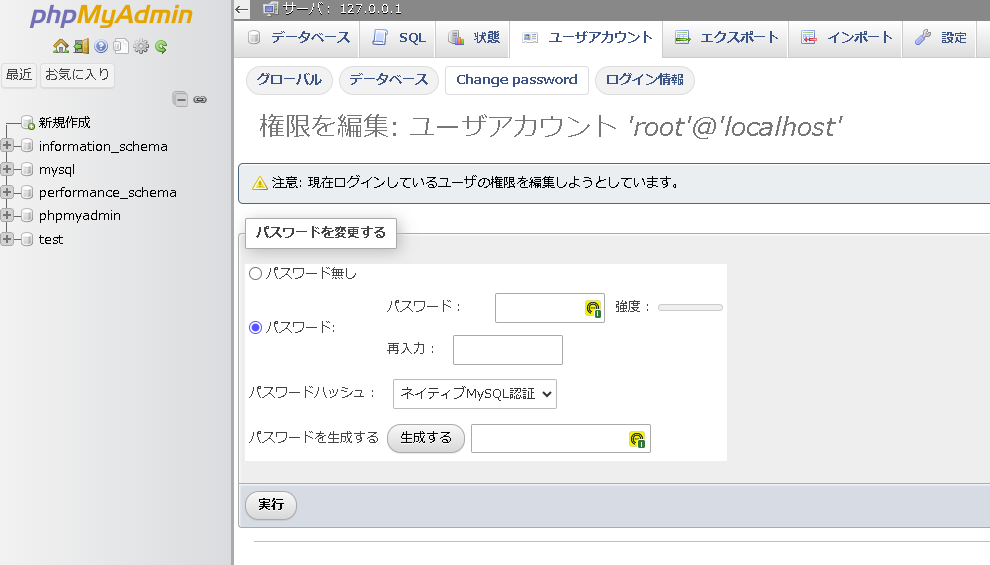Viewport: 990px width, 565px height.
Task: Click the password manager icon in password field
Action: [593, 308]
